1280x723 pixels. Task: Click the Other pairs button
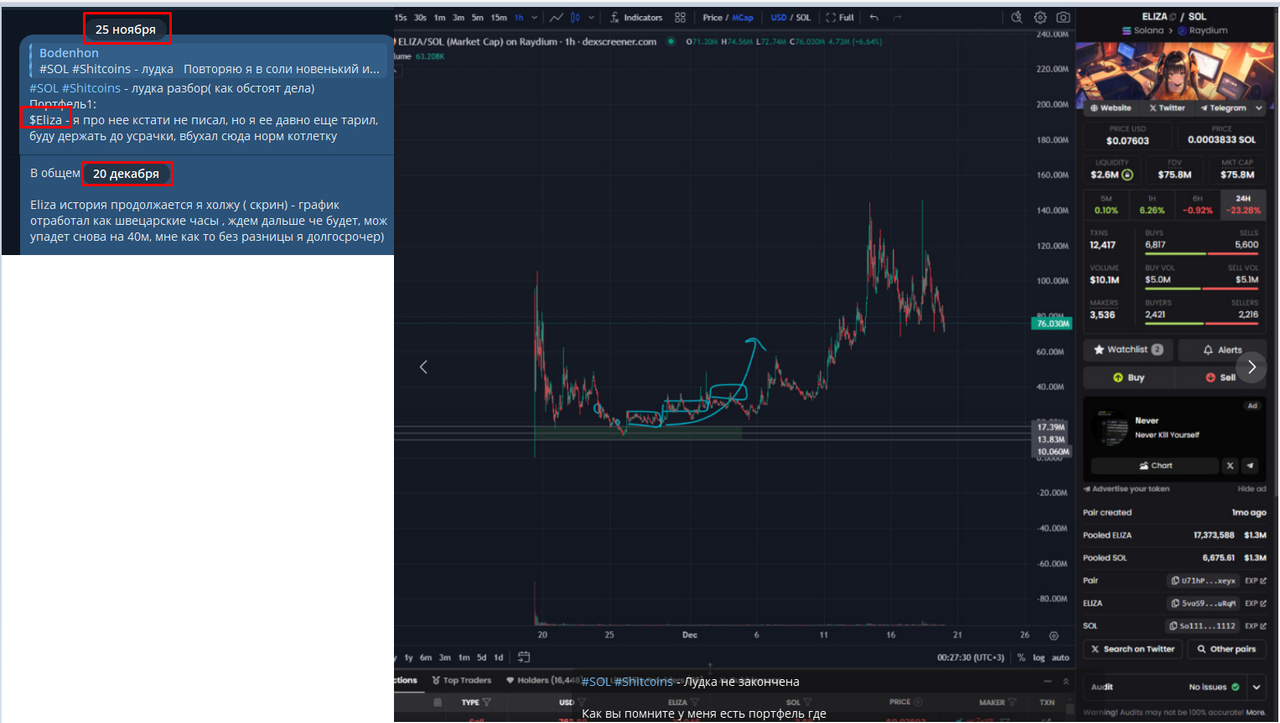[x=1227, y=649]
